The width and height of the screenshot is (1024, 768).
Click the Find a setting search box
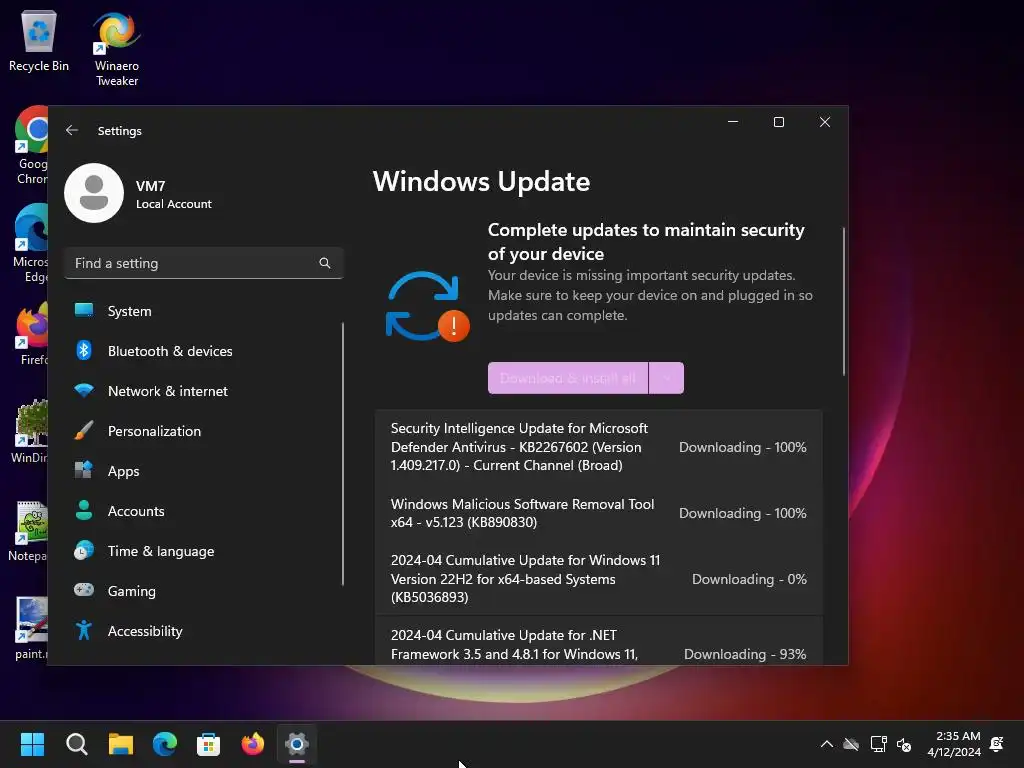204,263
